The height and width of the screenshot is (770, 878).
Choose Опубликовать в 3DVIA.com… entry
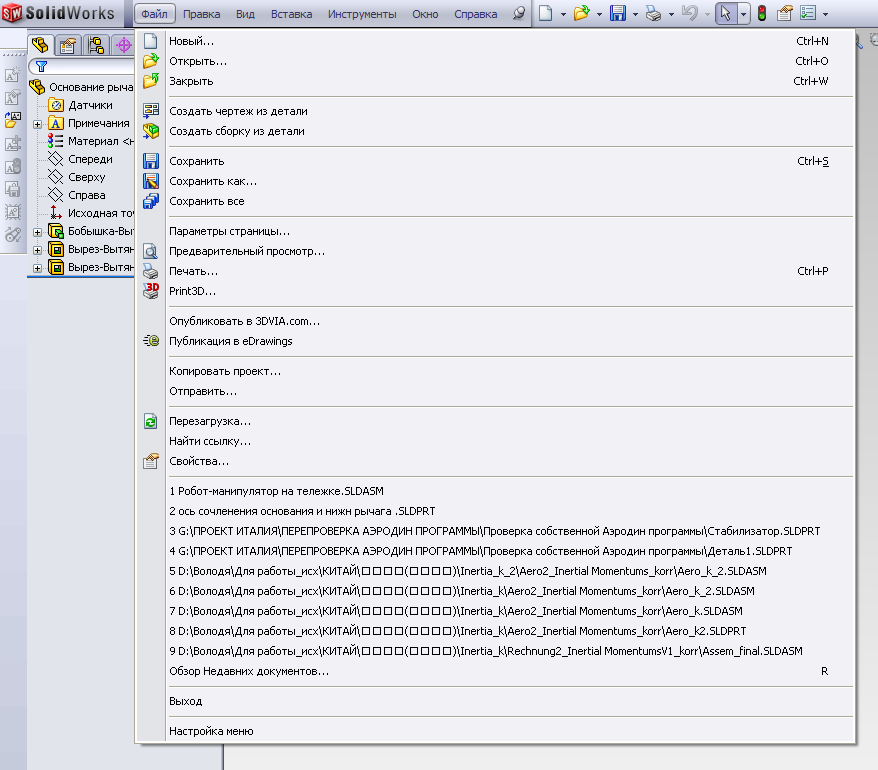click(x=494, y=321)
